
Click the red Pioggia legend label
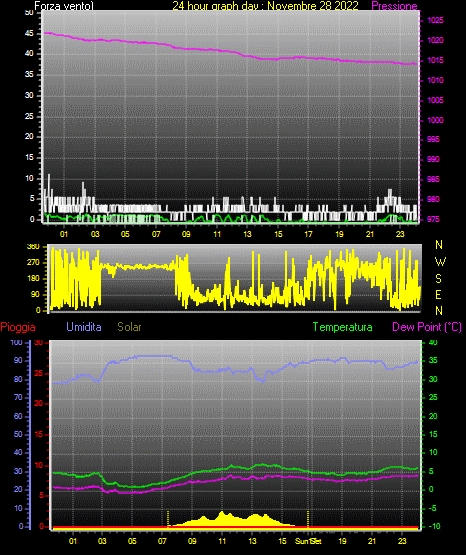(x=18, y=327)
